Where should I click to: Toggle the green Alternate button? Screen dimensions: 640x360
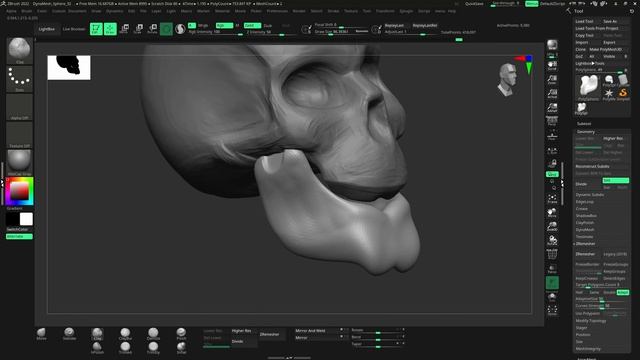[19, 236]
